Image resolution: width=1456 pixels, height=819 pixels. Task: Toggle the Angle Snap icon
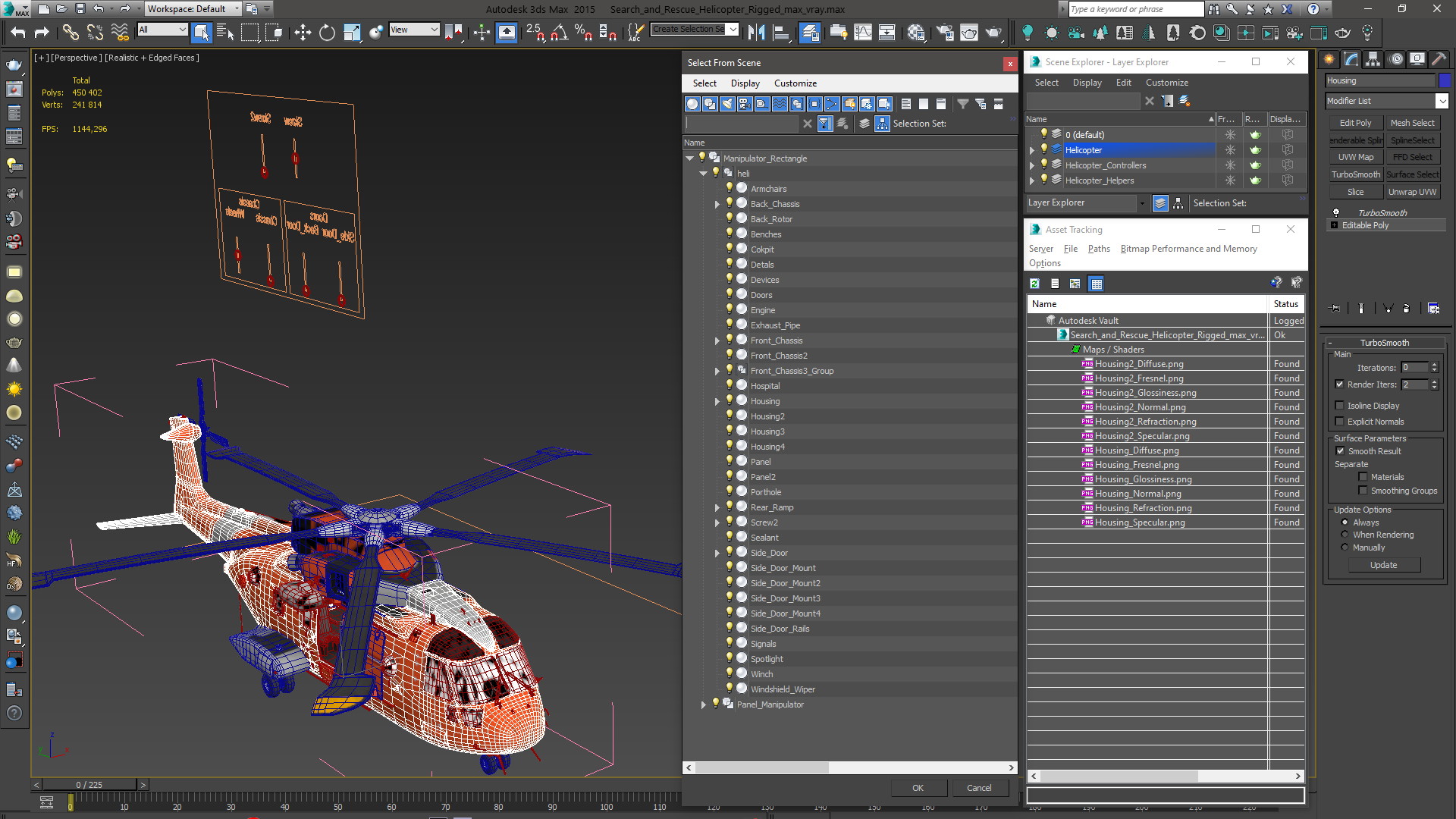click(559, 32)
